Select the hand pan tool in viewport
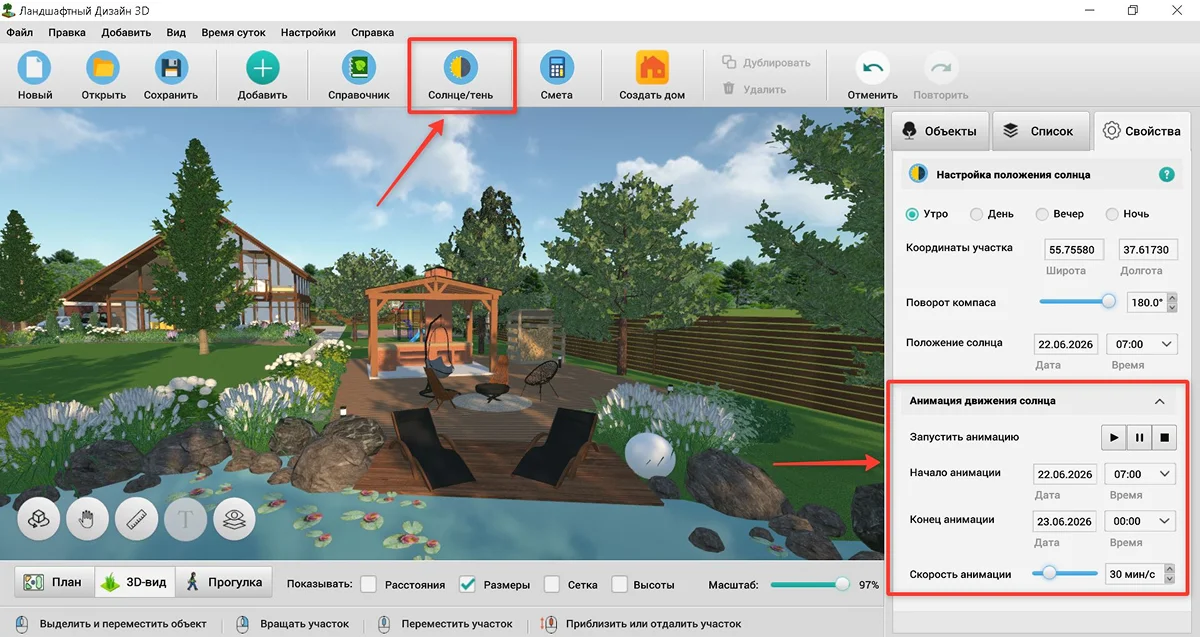 coord(87,519)
